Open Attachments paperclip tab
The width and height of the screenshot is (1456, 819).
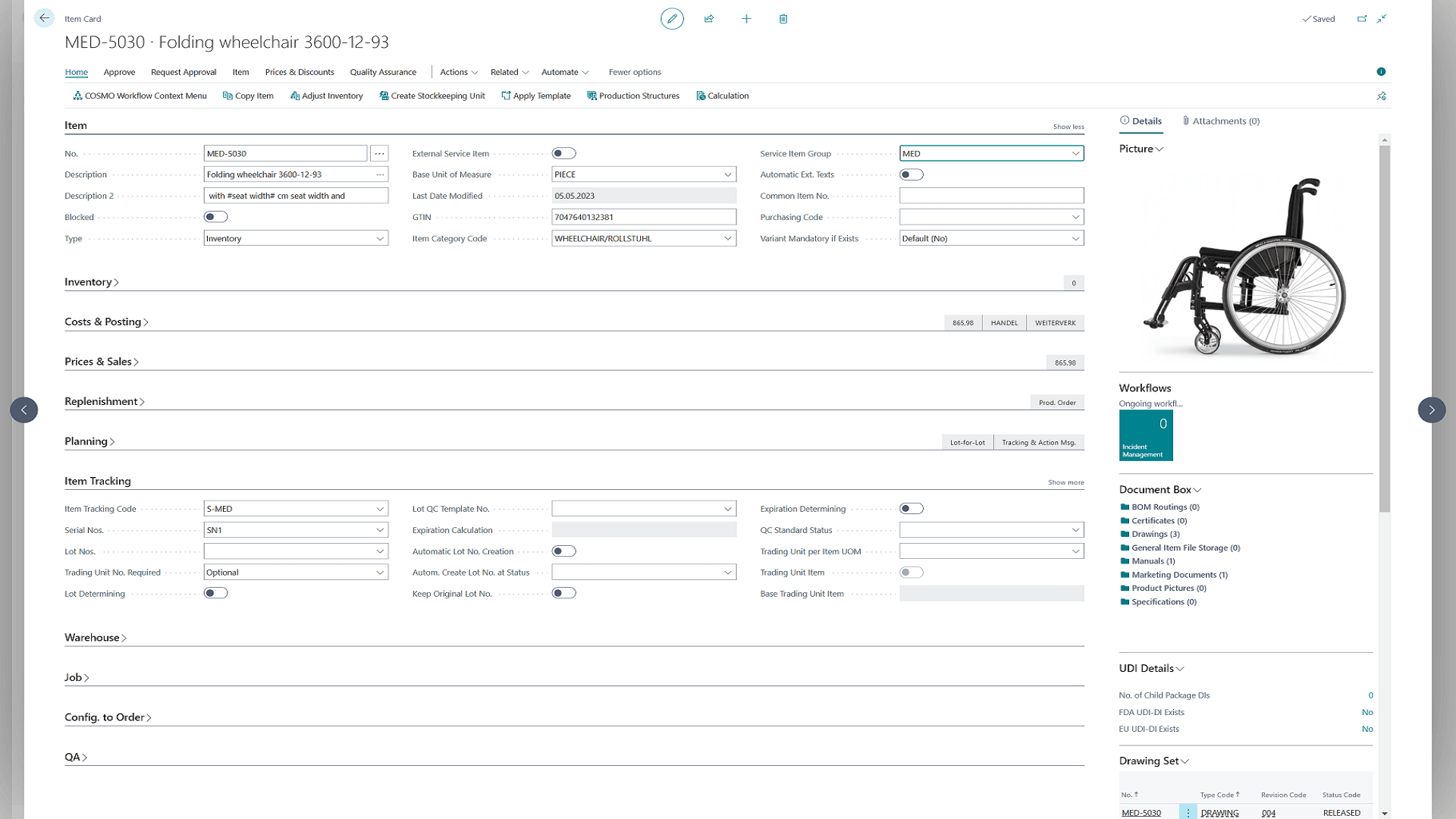coord(1221,121)
